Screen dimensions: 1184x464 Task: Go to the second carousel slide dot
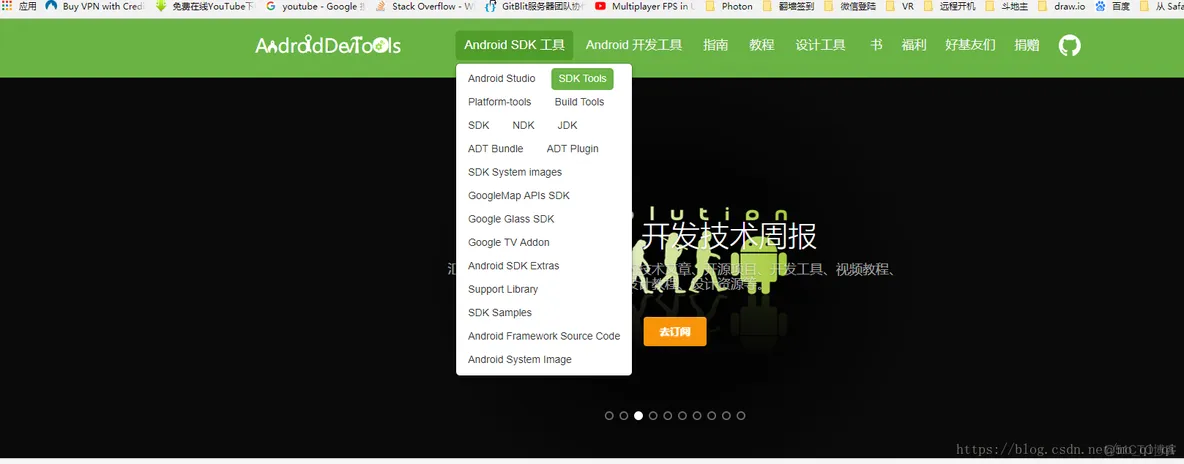(x=624, y=416)
